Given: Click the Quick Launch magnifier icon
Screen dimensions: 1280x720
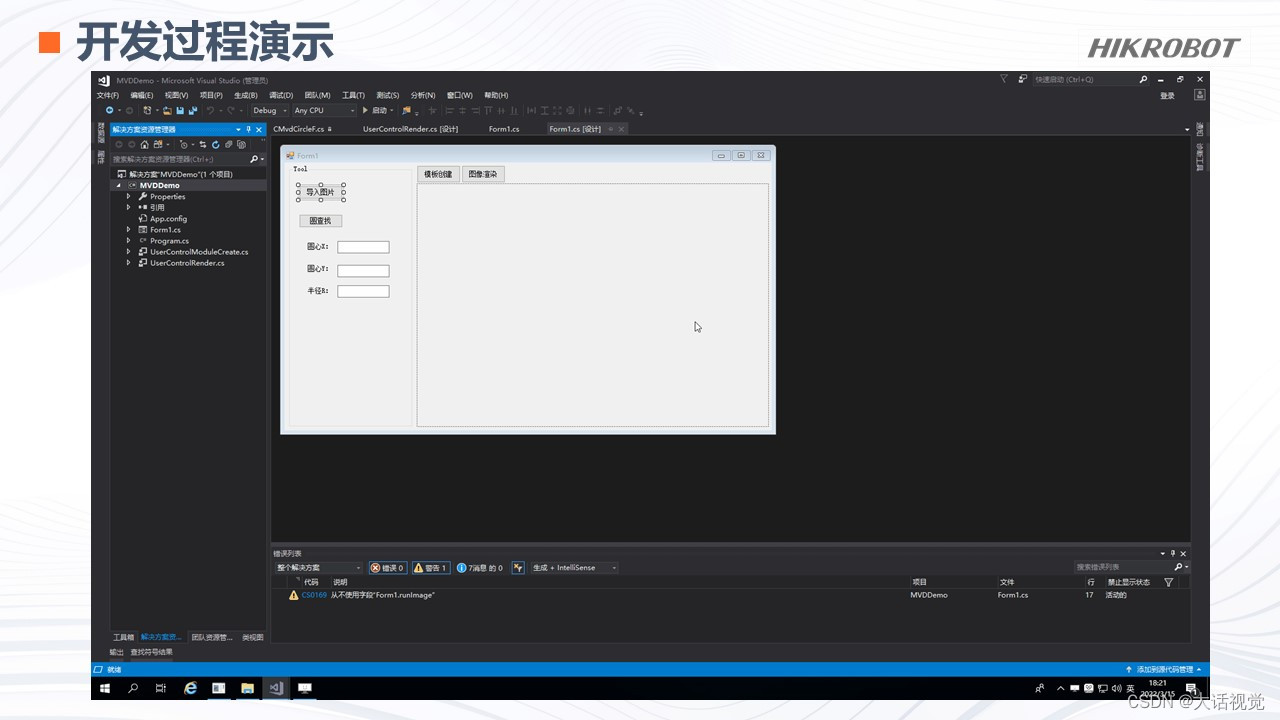Looking at the screenshot, I should click(x=1143, y=79).
